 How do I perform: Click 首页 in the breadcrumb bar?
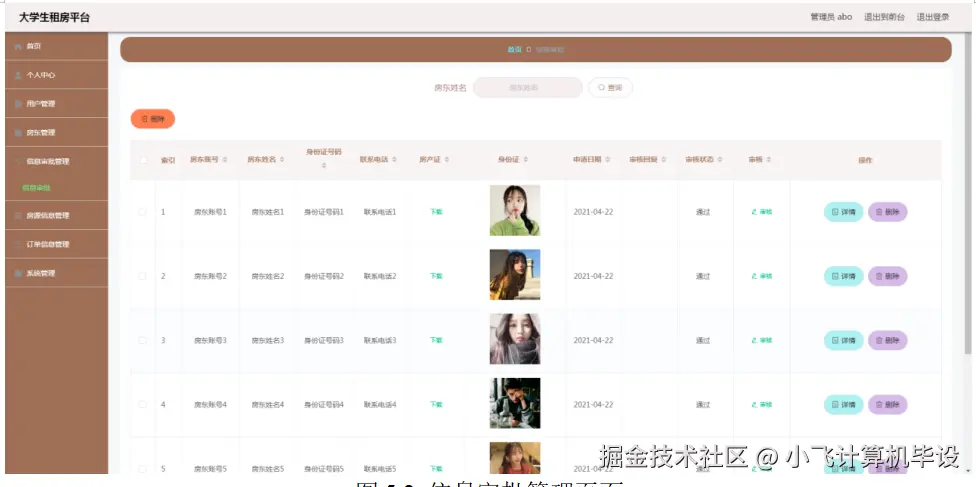[514, 50]
